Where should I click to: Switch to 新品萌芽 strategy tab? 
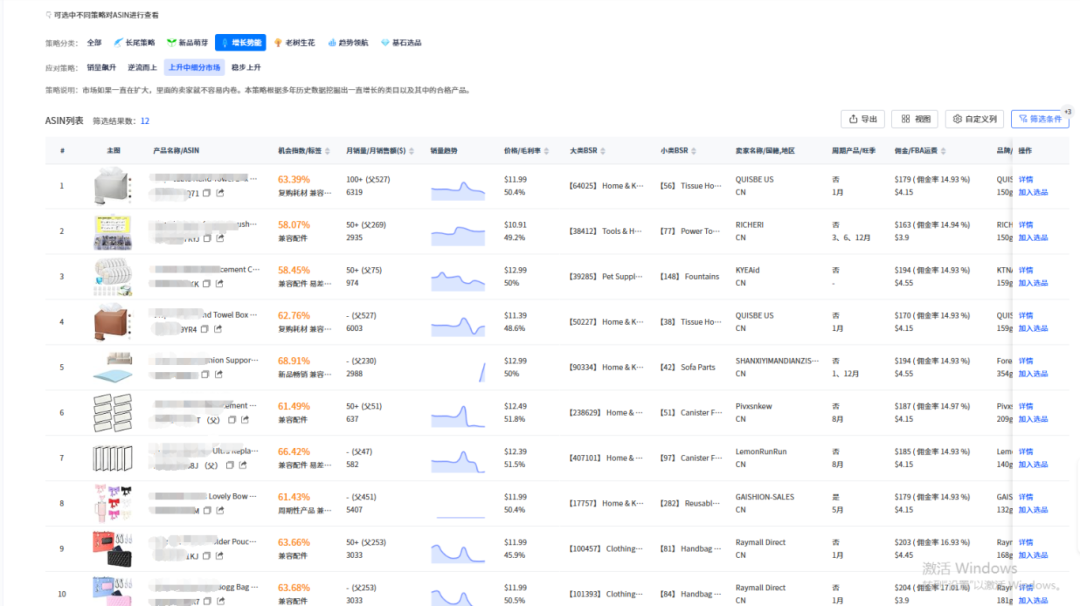pos(187,43)
